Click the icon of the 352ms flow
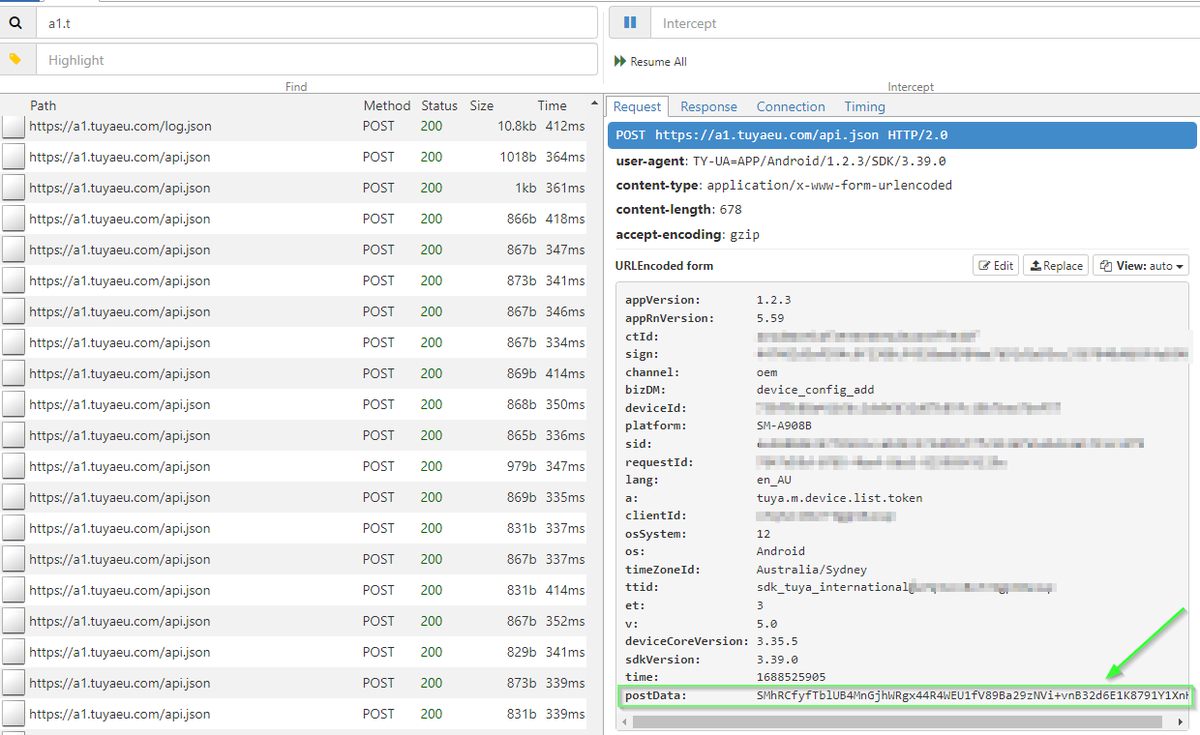Image resolution: width=1200 pixels, height=735 pixels. (x=13, y=621)
